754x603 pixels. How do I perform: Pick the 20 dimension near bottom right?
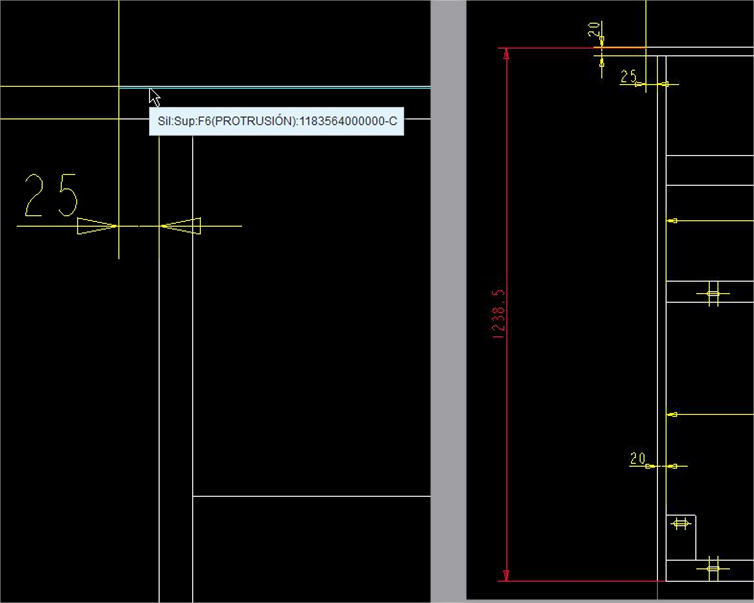click(x=638, y=458)
